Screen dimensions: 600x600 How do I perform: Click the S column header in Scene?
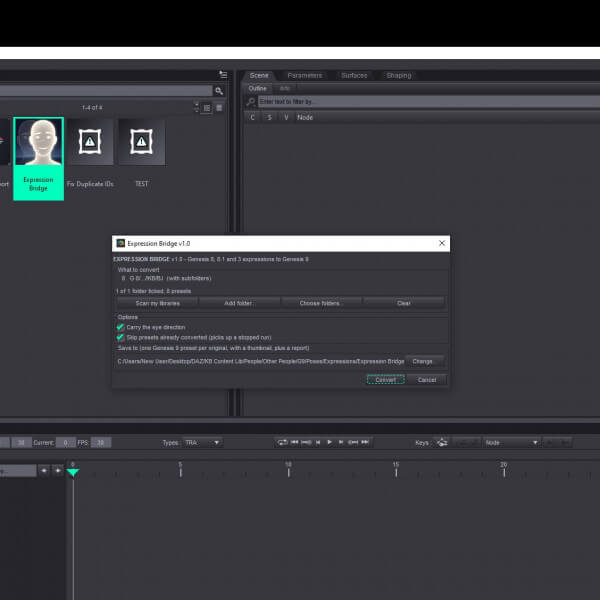click(x=269, y=117)
